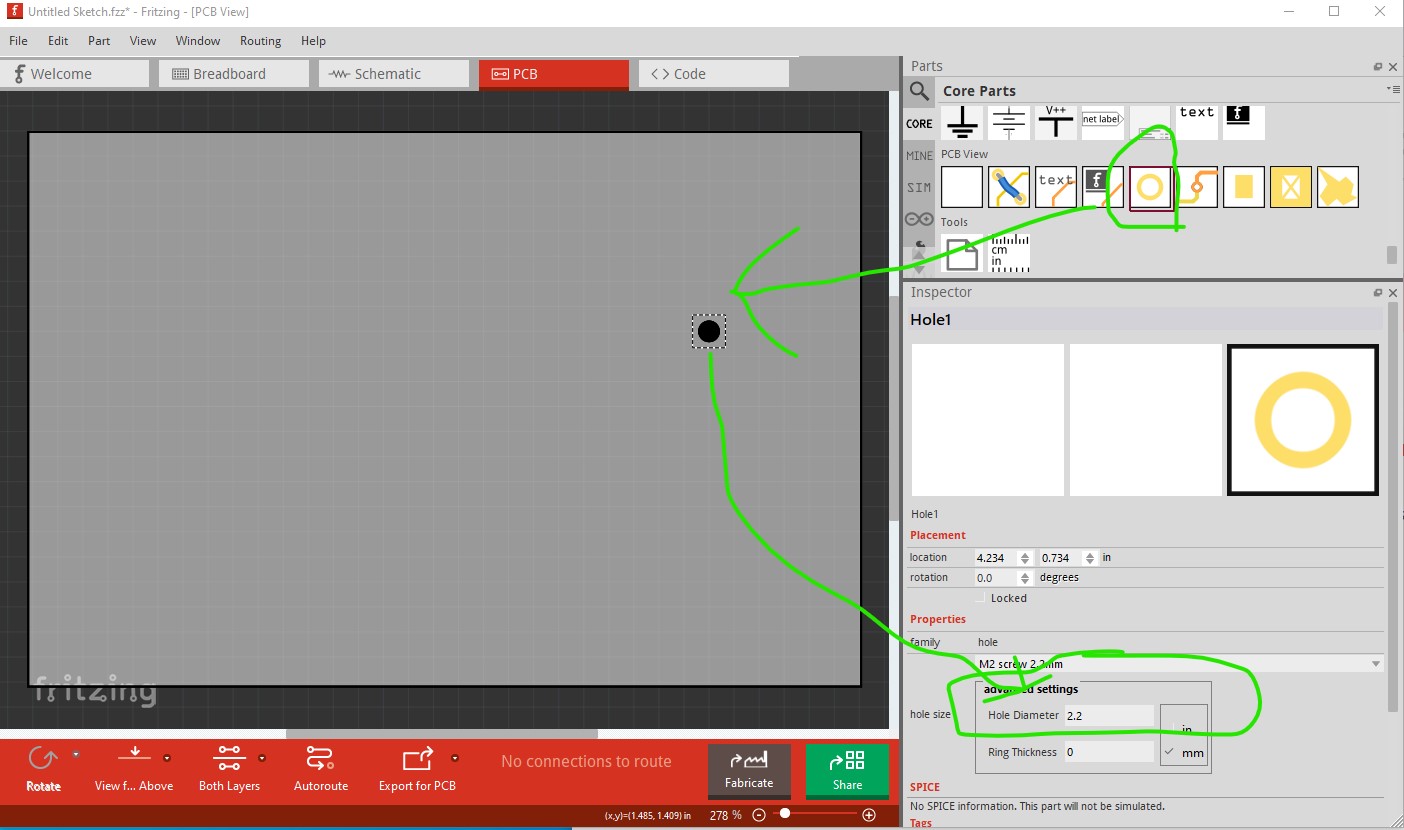Click the green Share button
The width and height of the screenshot is (1404, 830).
(x=847, y=771)
